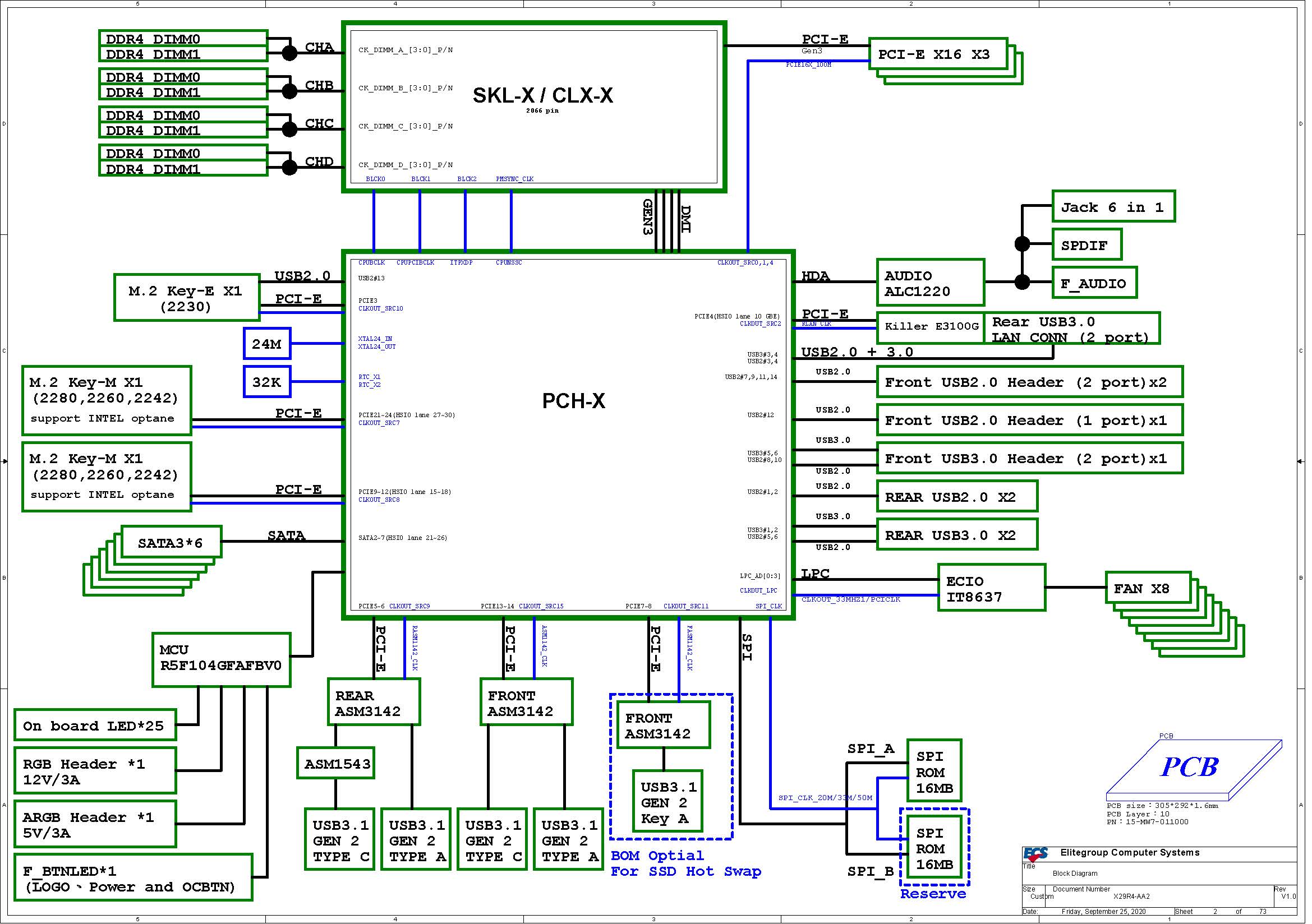Click the 'BOM Optial For SSD Hot Swap' note
Image resolution: width=1312 pixels, height=924 pixels.
pos(685,863)
